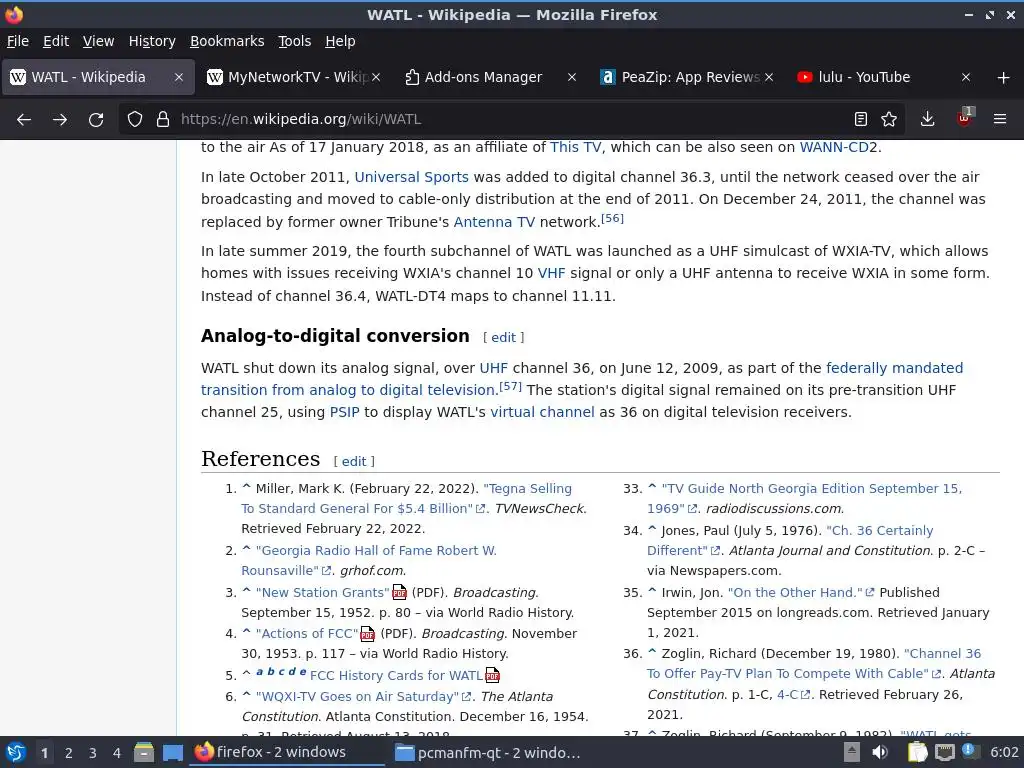Open WQXI-TV Goes on Air Saturday reference

coord(357,696)
